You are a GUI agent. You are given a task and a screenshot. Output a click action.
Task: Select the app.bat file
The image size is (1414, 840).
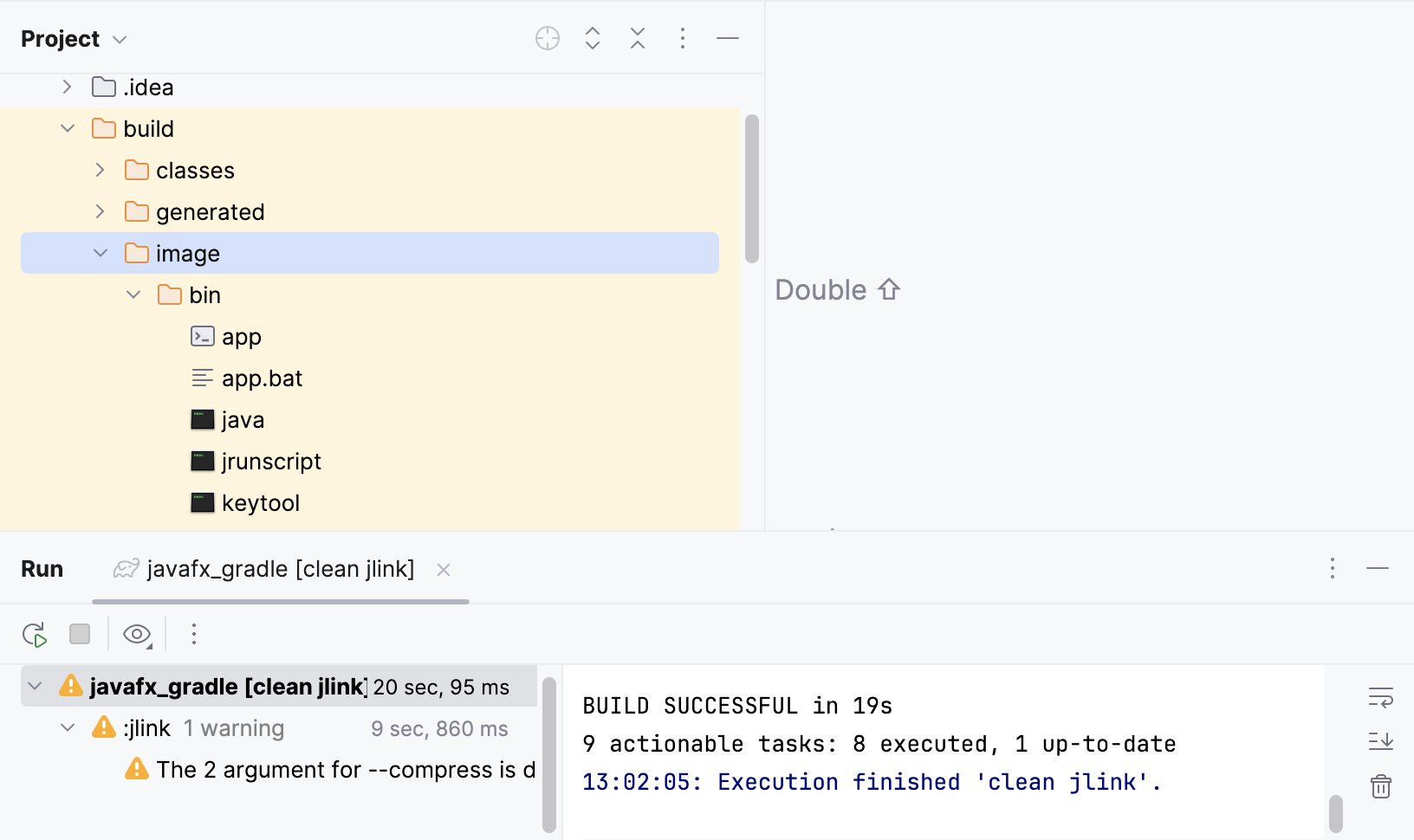[262, 378]
